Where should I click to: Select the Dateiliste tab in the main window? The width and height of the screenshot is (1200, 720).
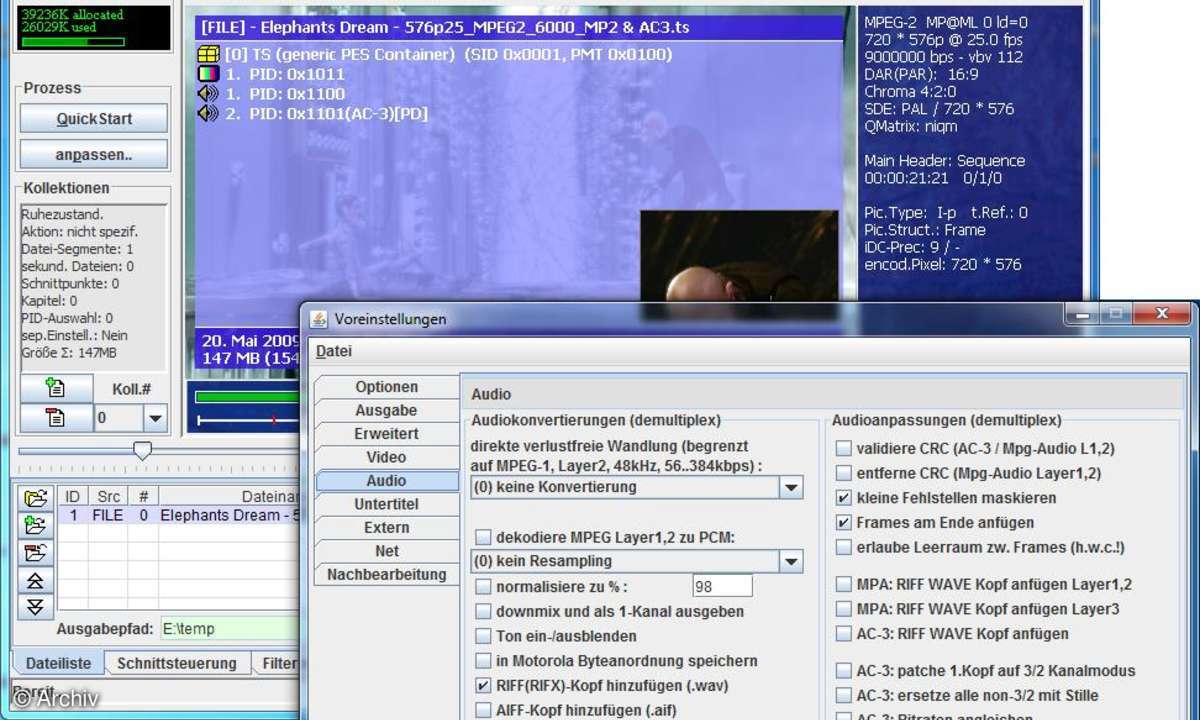tap(58, 663)
